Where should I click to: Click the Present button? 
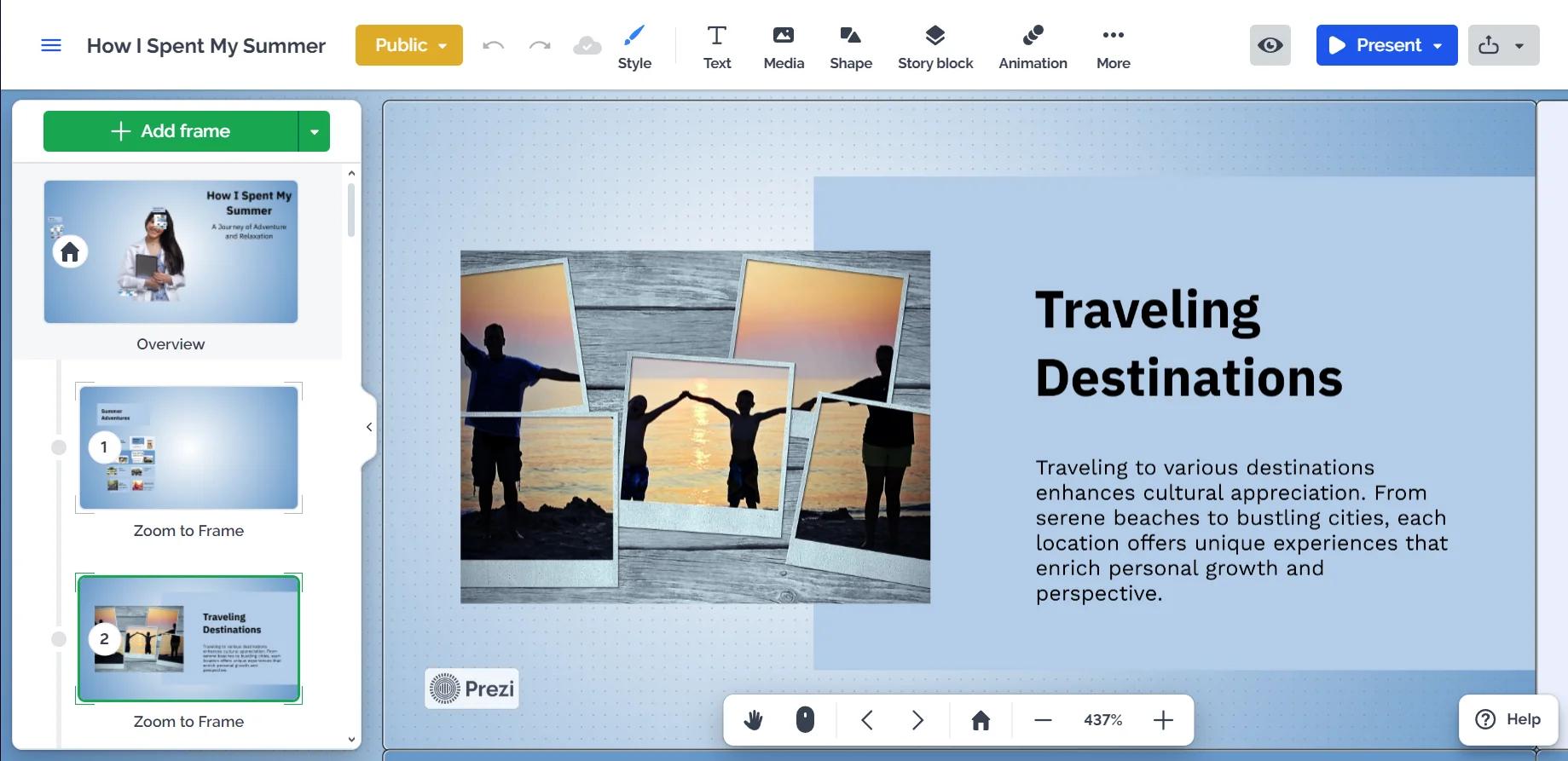tap(1376, 45)
